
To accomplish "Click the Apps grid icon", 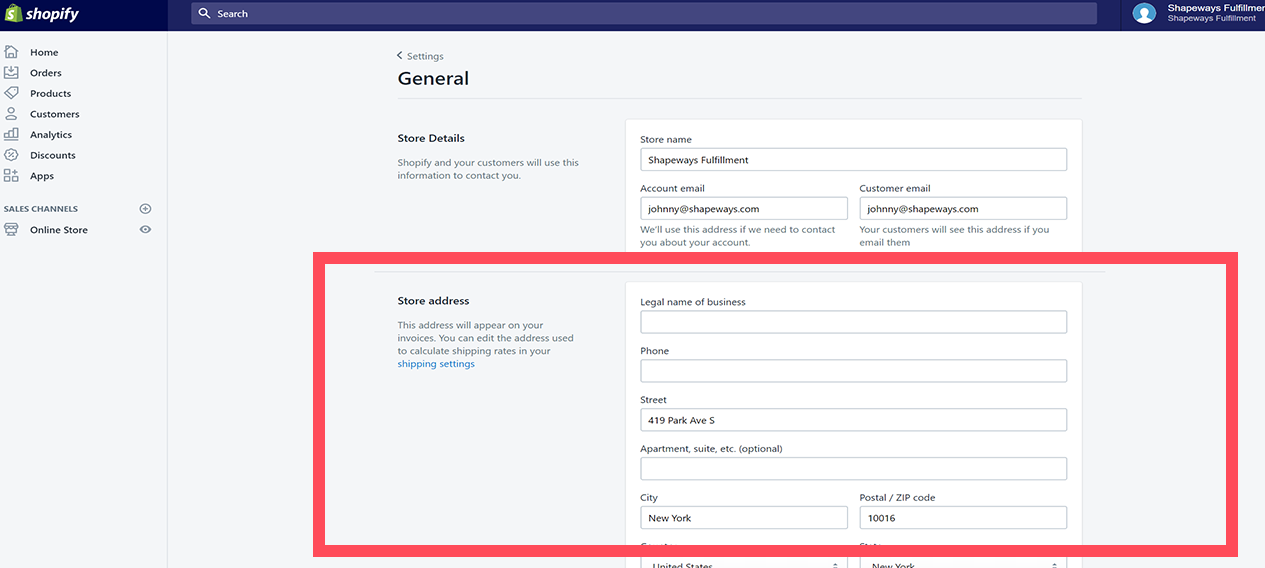I will pyautogui.click(x=11, y=176).
